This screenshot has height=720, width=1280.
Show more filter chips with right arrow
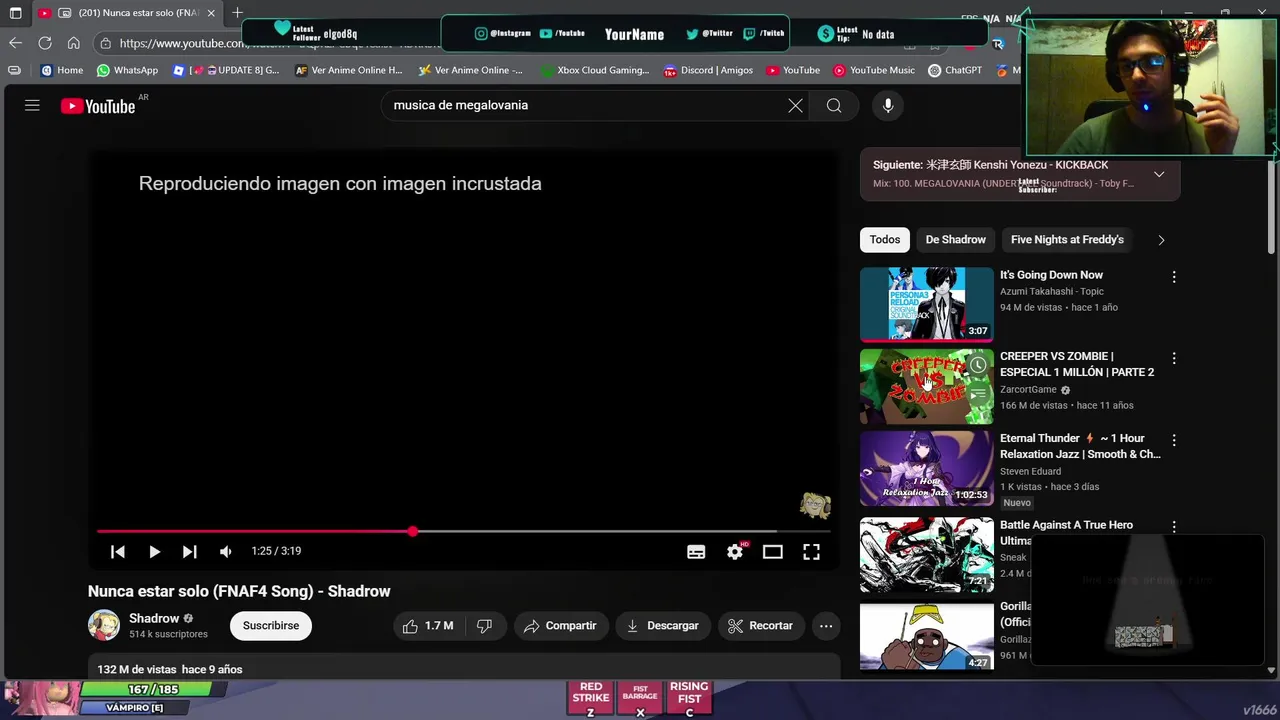(1161, 240)
